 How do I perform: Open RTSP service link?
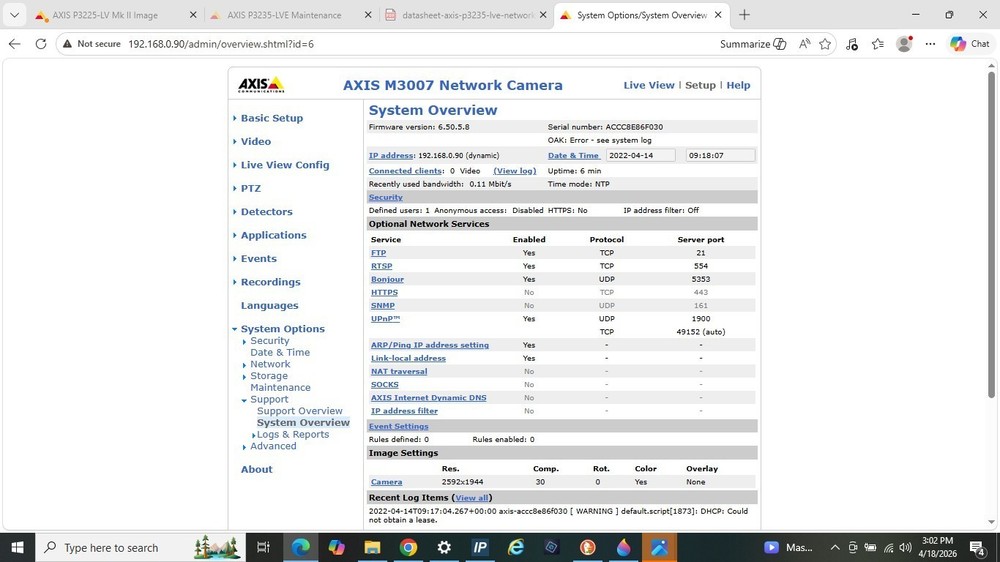(x=381, y=266)
